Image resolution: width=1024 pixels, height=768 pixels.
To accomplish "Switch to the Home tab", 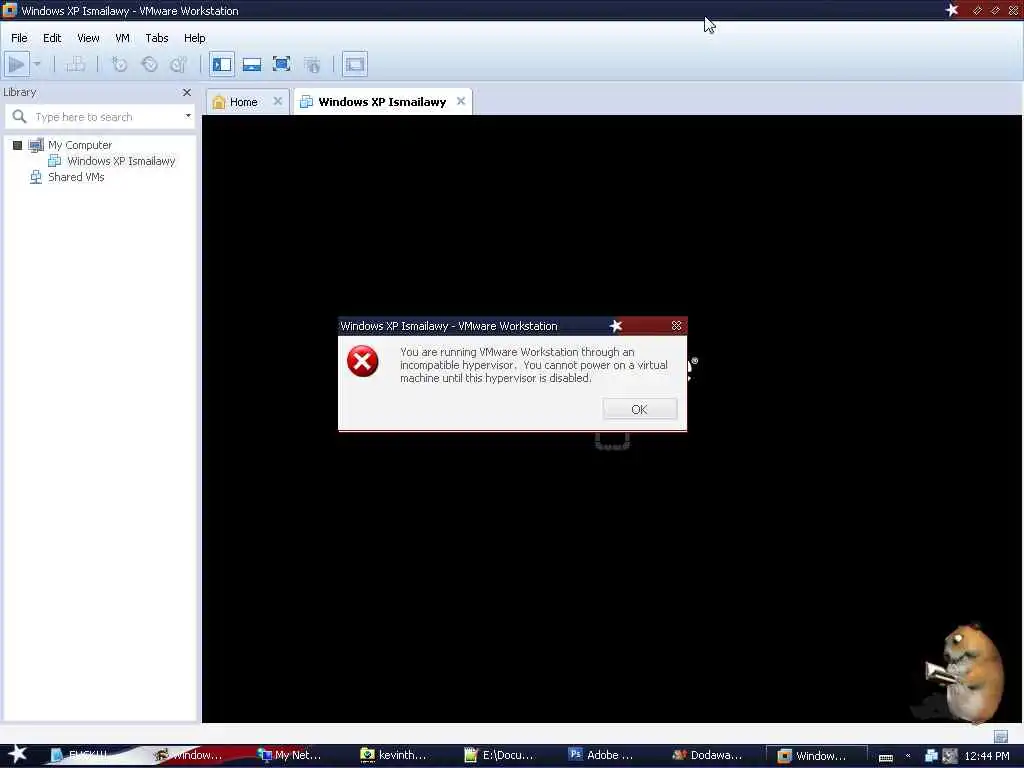I will [x=244, y=102].
